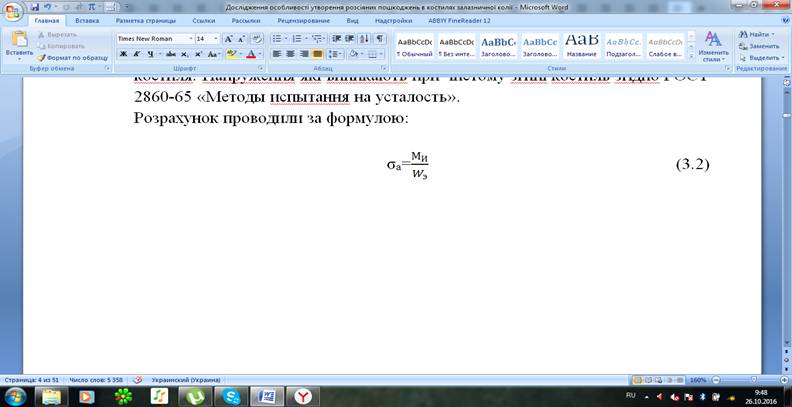Switch to the Вставка tab
This screenshot has width=792, height=407.
[87, 20]
